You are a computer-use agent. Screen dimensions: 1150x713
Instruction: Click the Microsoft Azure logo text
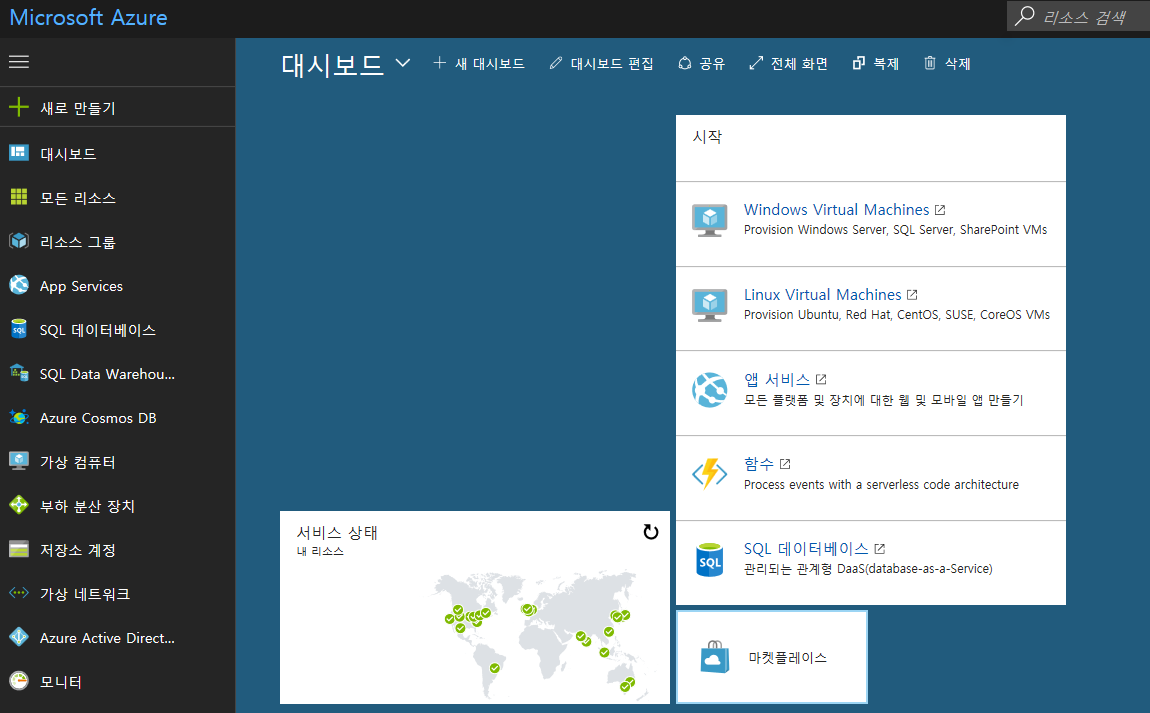pyautogui.click(x=88, y=18)
